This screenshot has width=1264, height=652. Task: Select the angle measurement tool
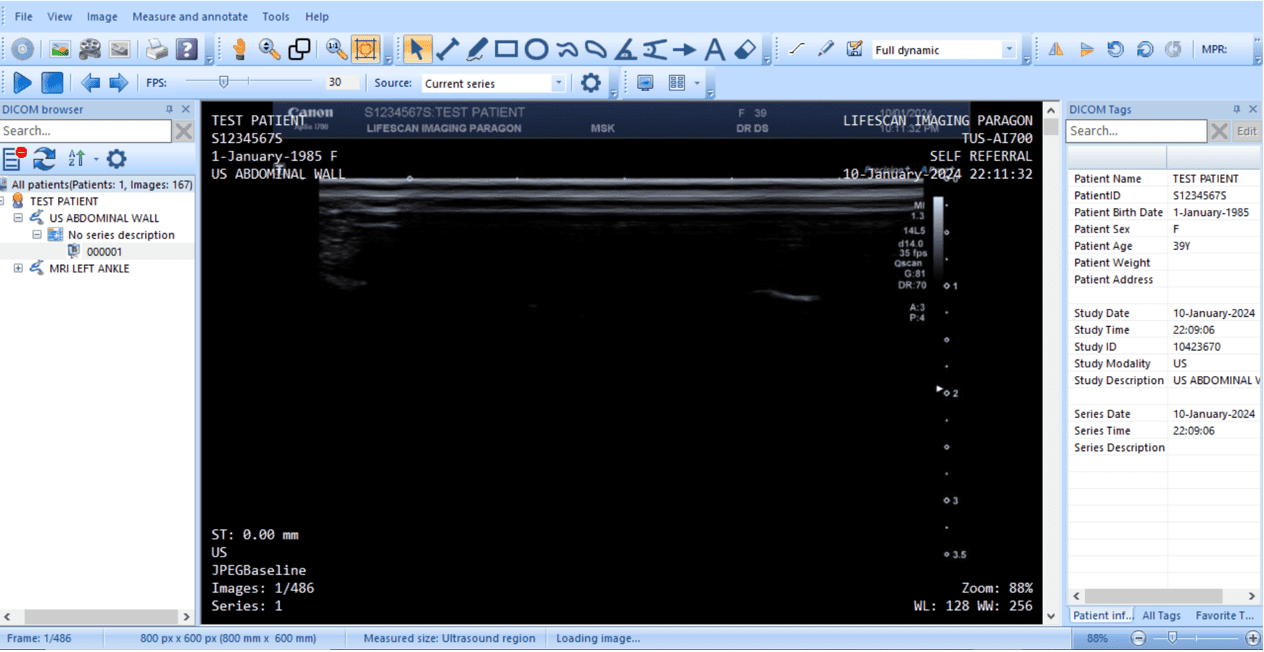click(x=625, y=49)
